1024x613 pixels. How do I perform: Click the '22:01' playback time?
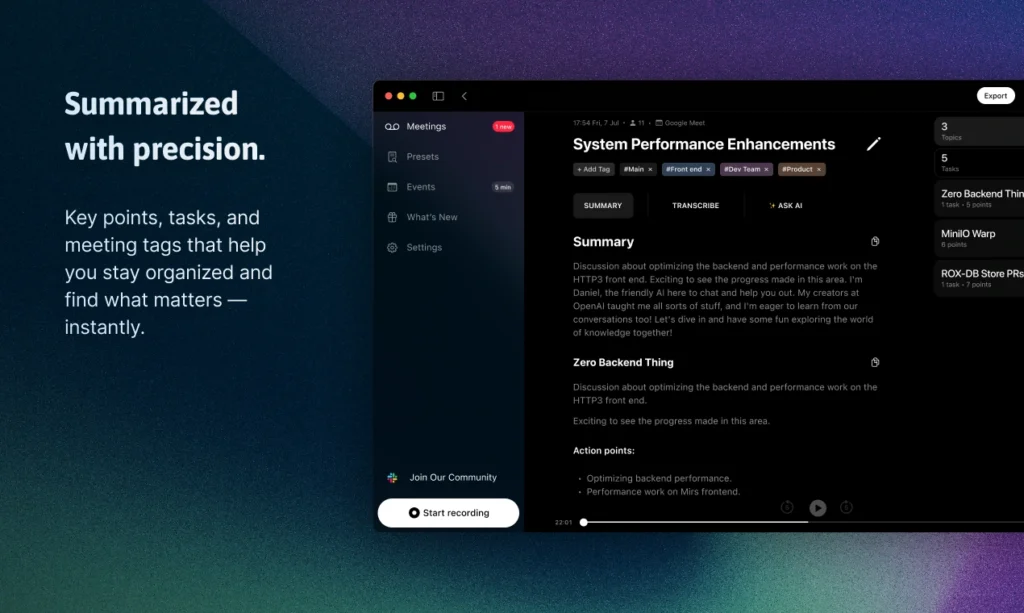click(x=563, y=522)
